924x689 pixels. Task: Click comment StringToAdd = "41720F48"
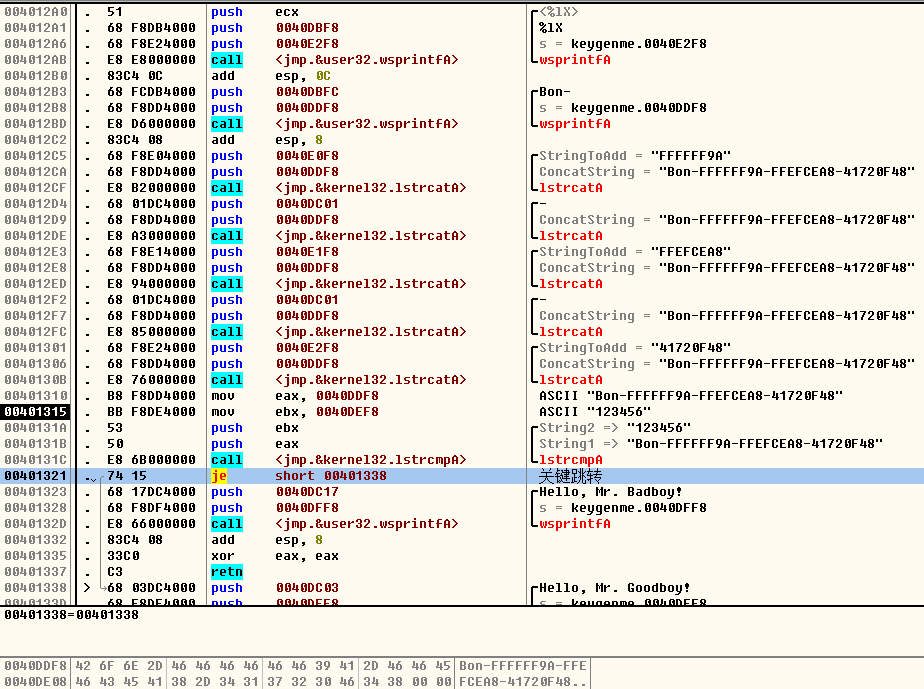635,347
